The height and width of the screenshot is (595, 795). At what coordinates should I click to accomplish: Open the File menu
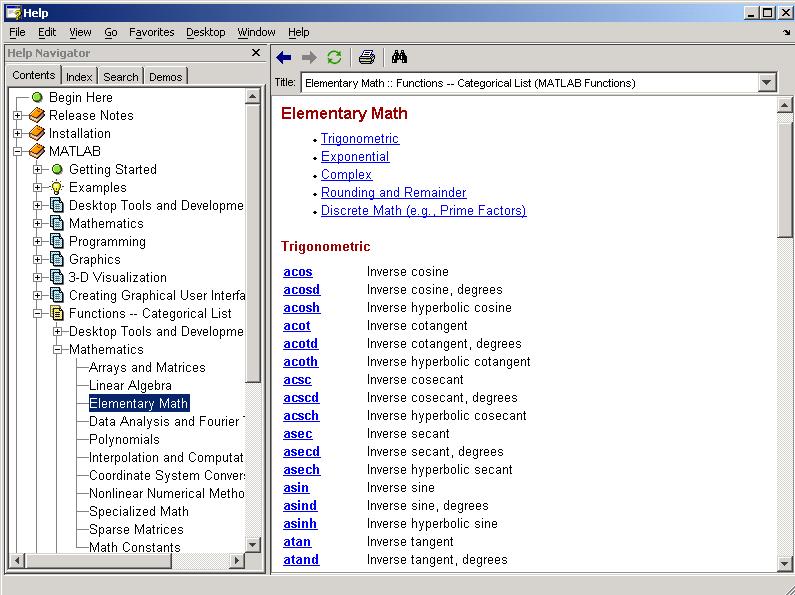(x=17, y=32)
